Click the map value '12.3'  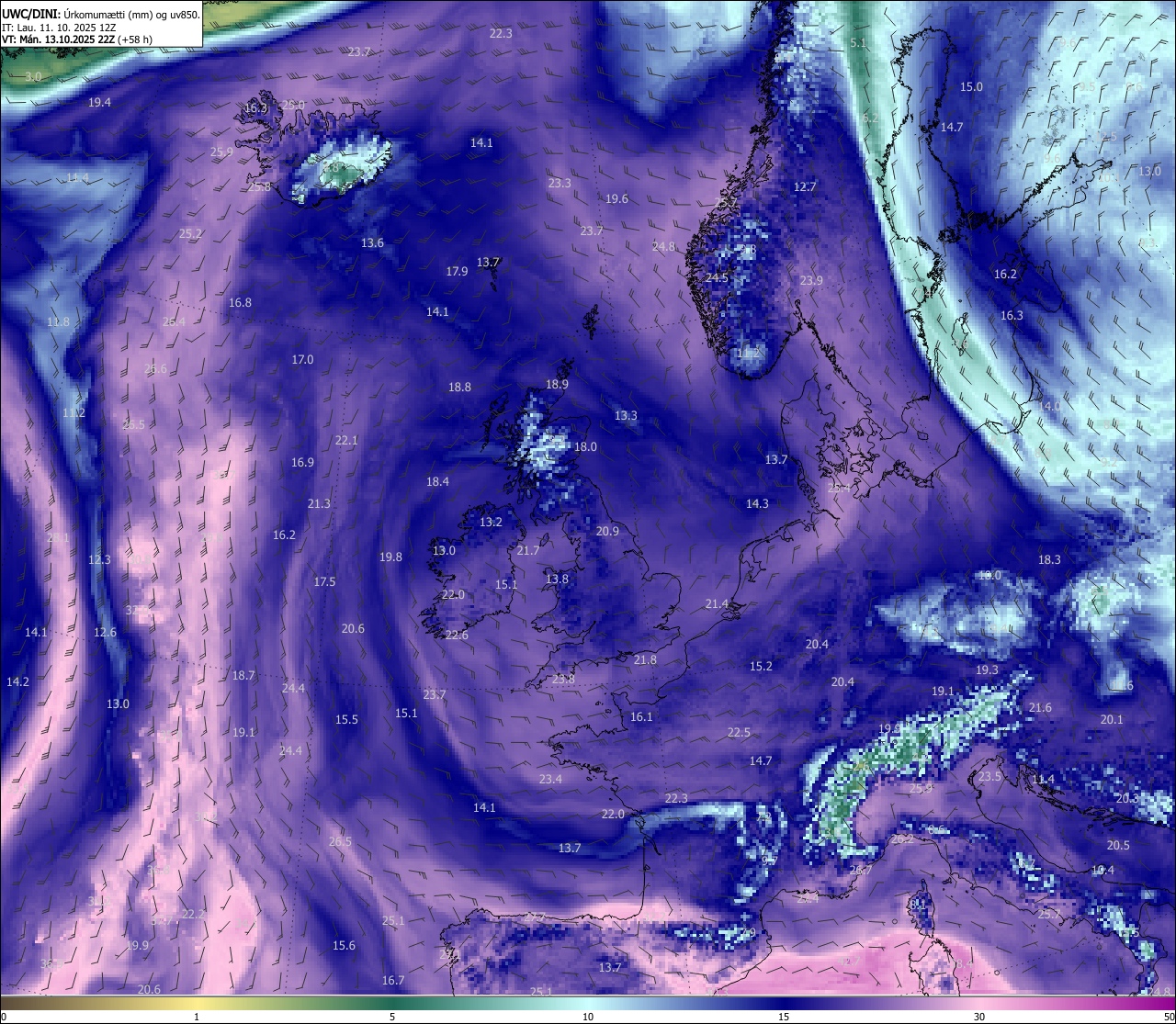click(x=99, y=560)
